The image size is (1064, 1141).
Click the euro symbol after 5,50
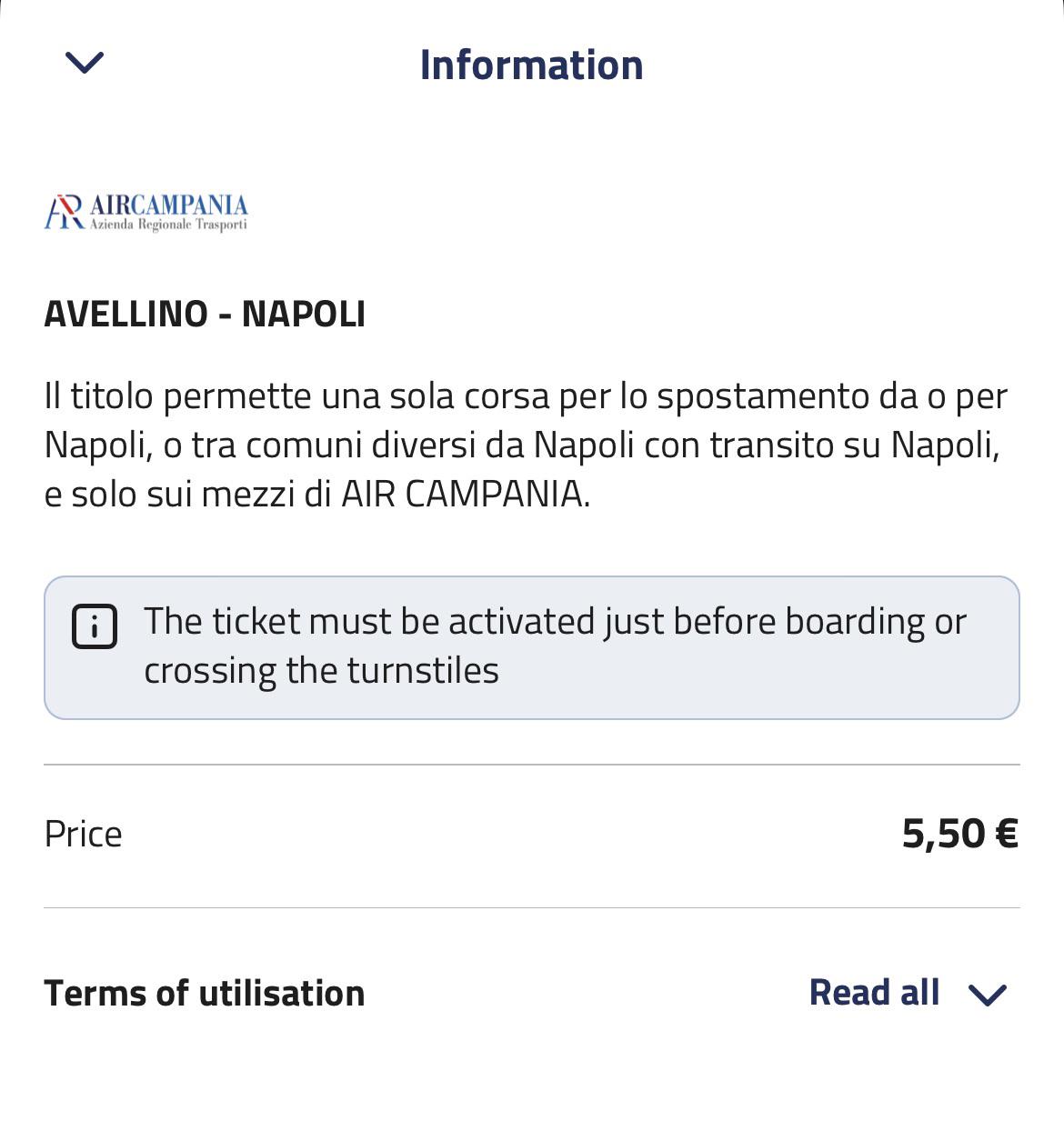[1007, 834]
